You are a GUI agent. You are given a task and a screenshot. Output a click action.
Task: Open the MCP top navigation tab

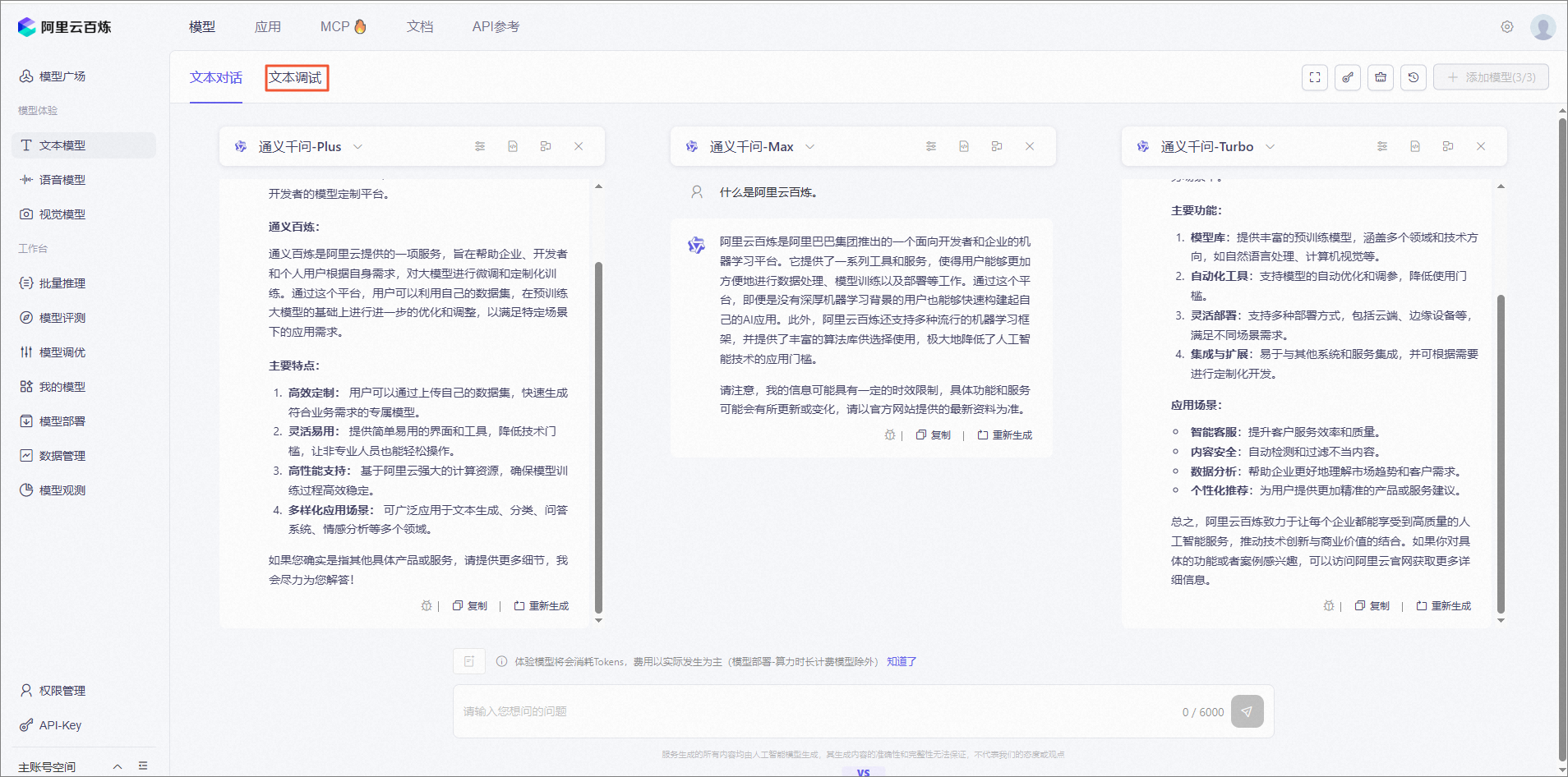tap(344, 27)
